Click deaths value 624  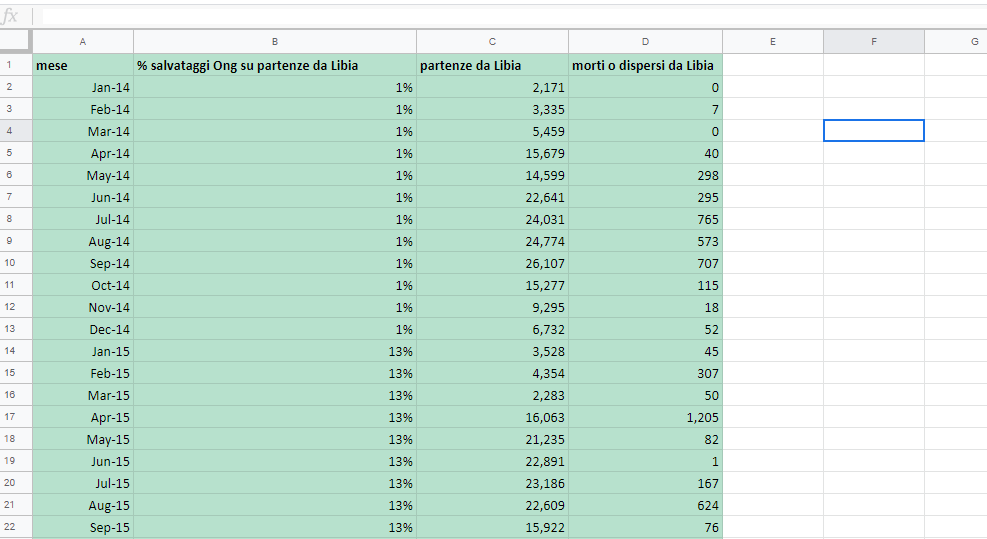pos(645,505)
